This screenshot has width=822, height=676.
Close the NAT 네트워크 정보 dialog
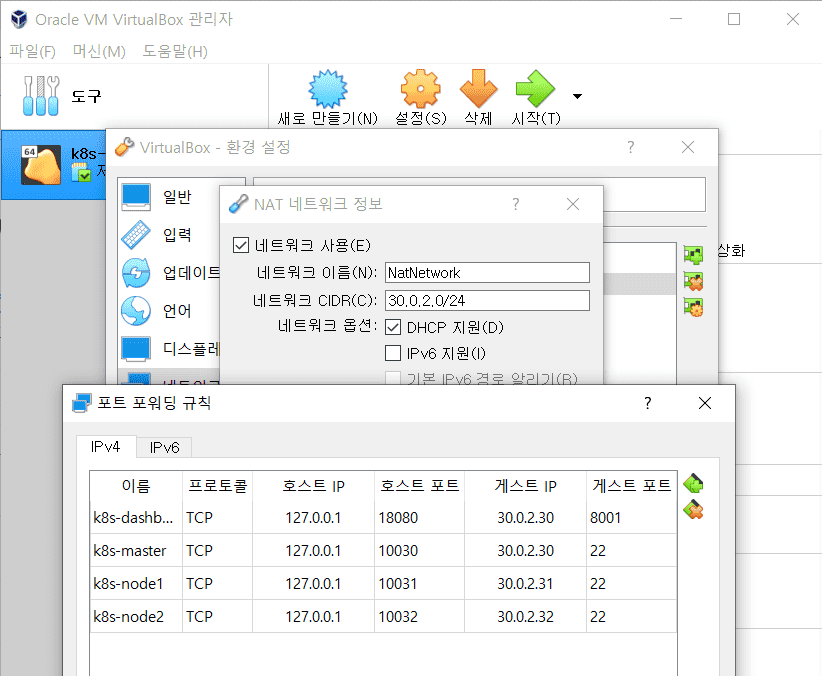(x=573, y=204)
